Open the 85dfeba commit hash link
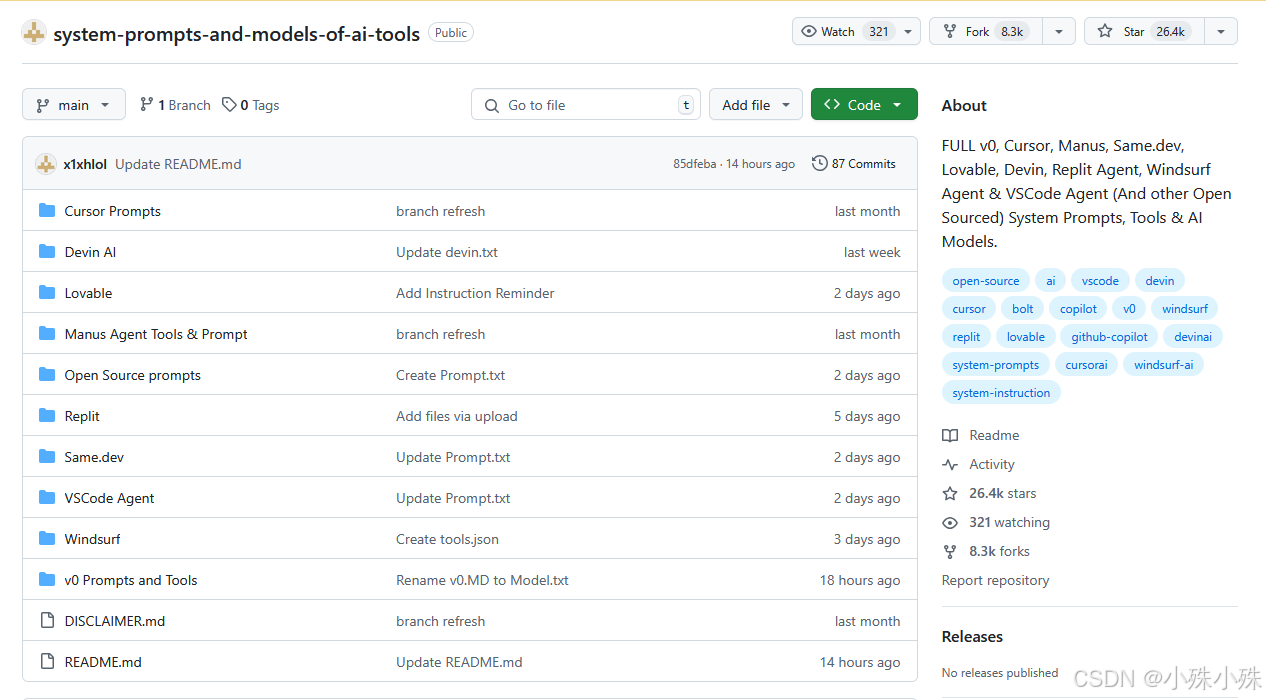 [x=694, y=164]
